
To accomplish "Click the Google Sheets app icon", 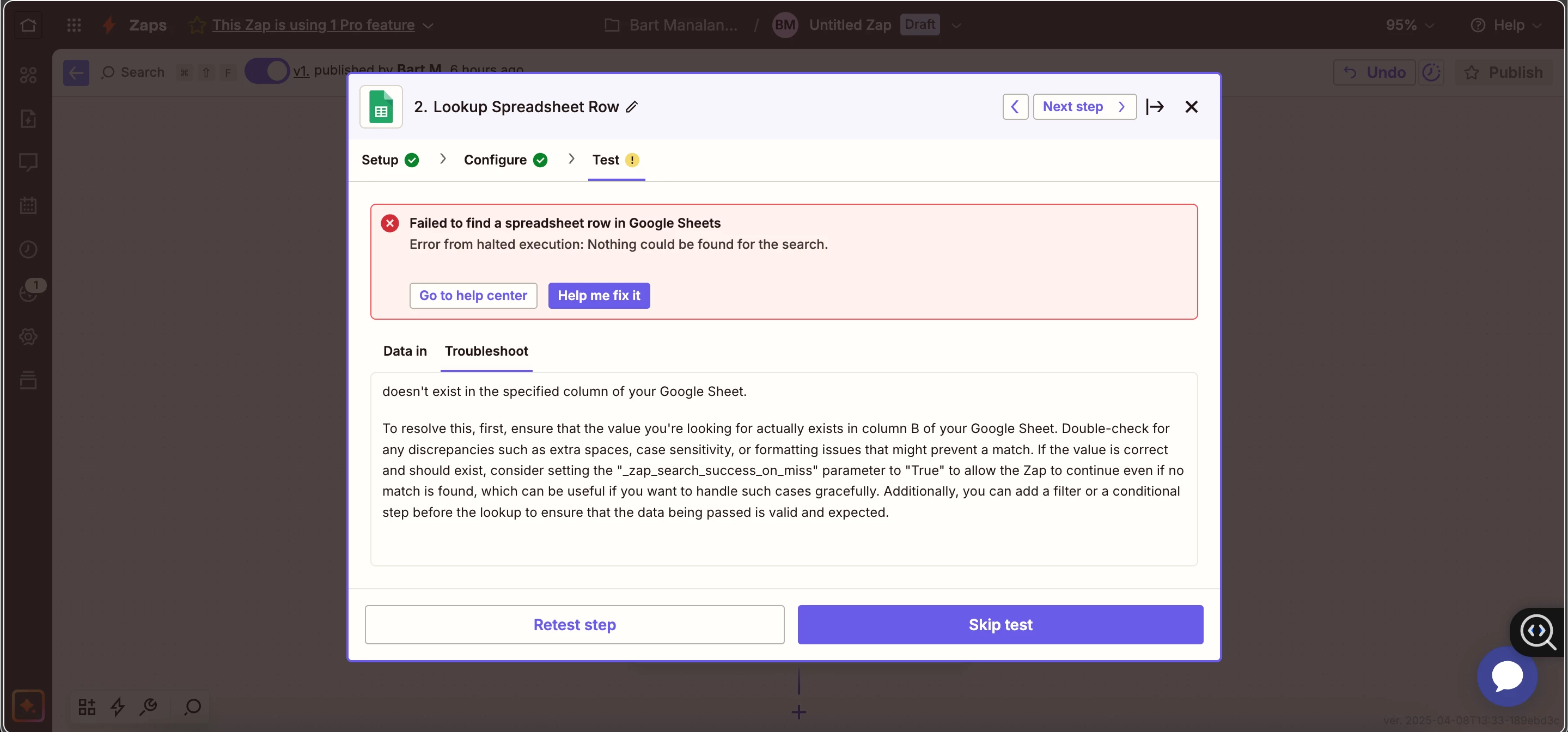I will 381,107.
